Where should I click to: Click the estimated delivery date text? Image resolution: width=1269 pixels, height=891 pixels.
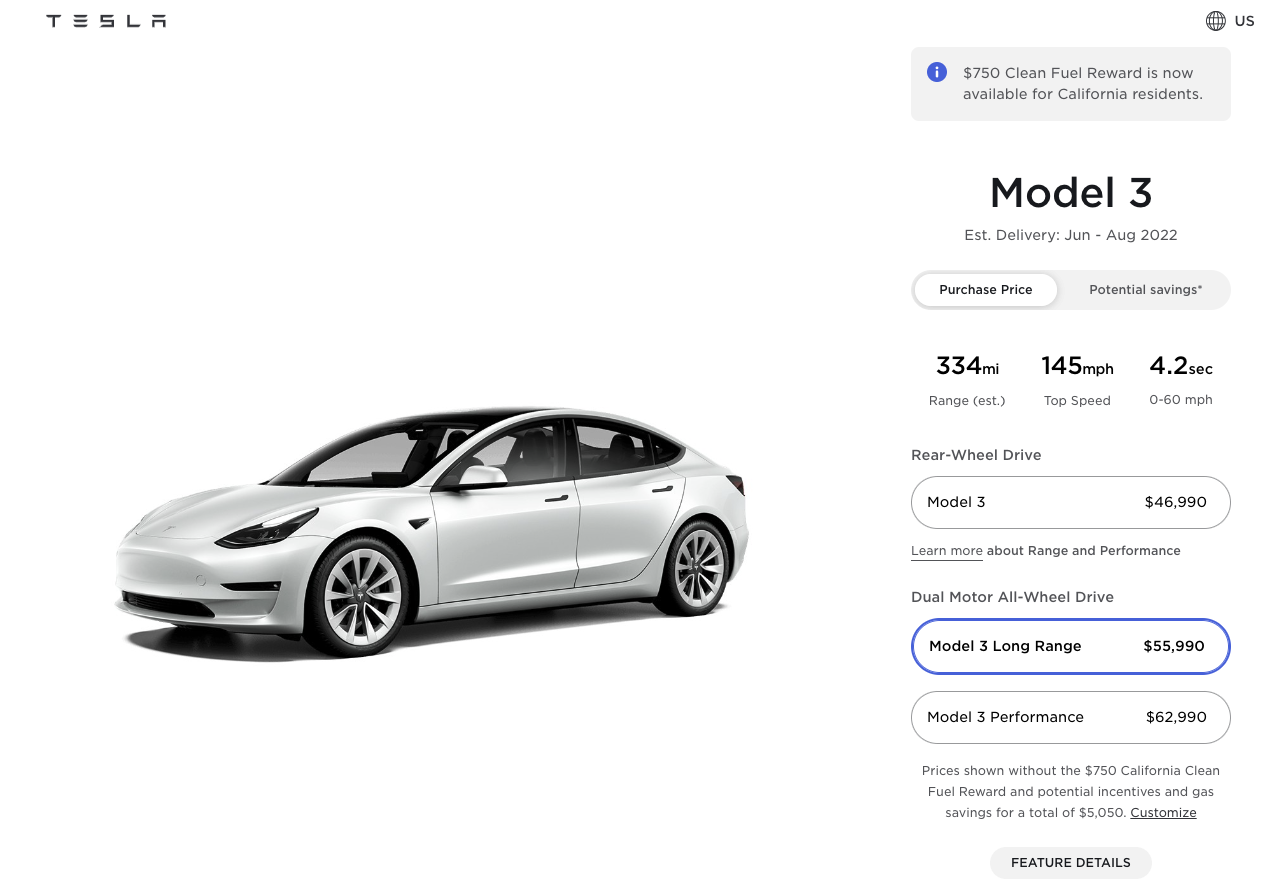coord(1070,236)
